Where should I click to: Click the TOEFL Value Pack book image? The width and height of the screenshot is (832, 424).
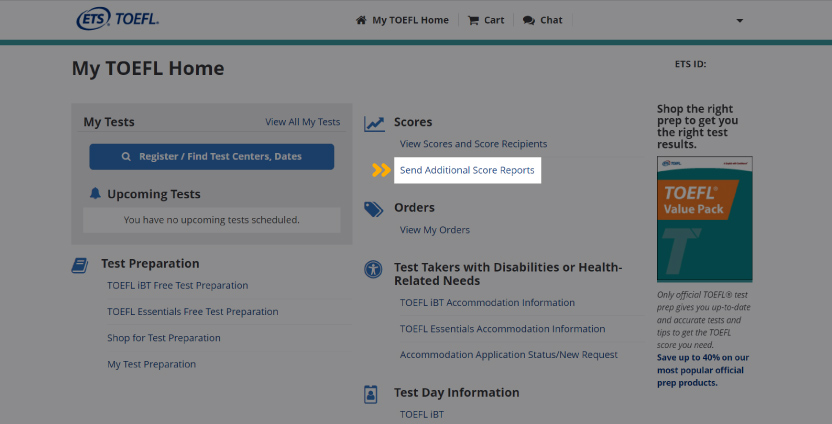click(x=705, y=219)
